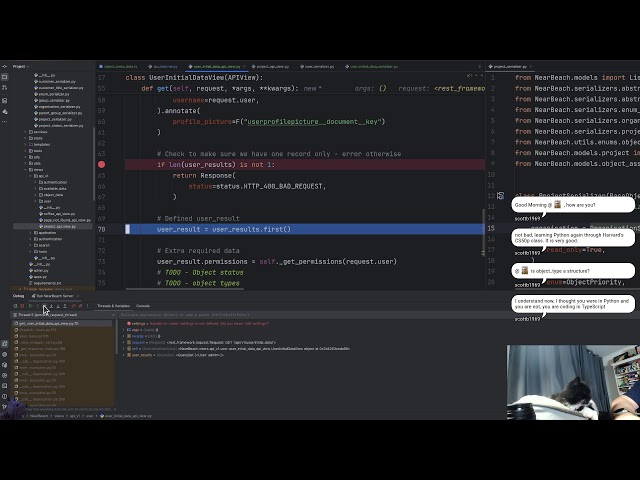Viewport: 640px width, 480px height.
Task: Open the Debug tool window stripe icon
Action: (x=4, y=344)
